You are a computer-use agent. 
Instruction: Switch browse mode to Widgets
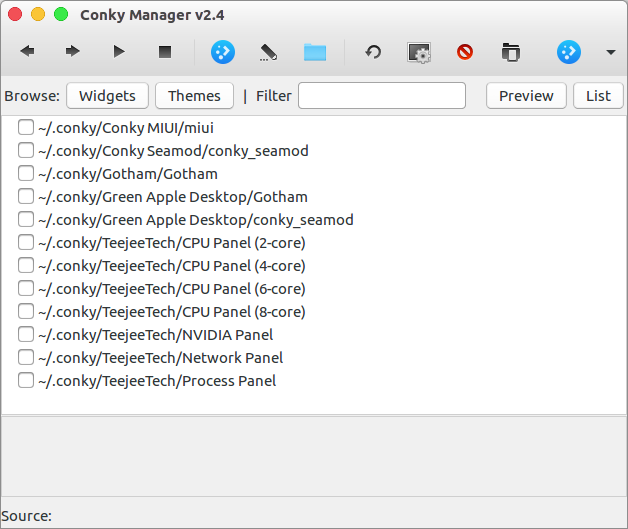click(107, 96)
